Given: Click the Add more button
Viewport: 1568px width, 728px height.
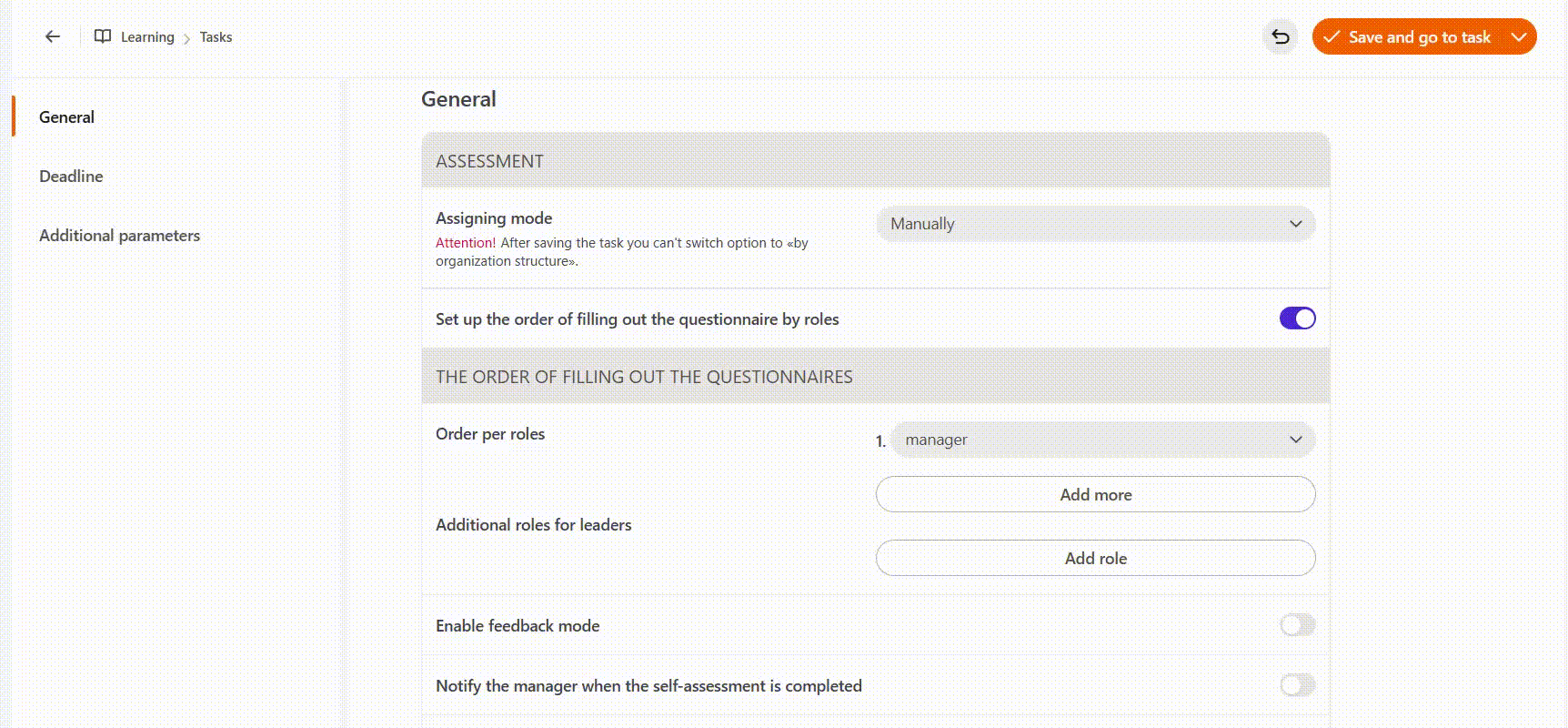Looking at the screenshot, I should pos(1095,494).
